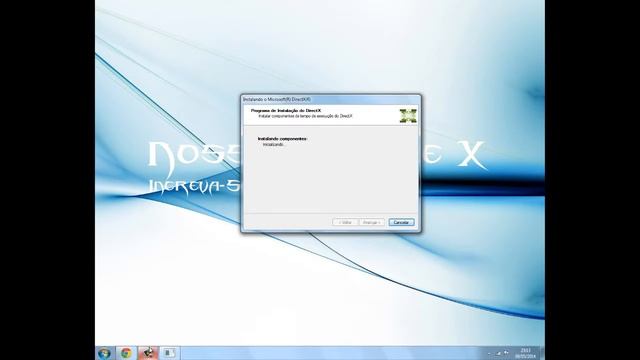Click the network icon in system tray
Image resolution: width=640 pixels, height=360 pixels.
pos(498,353)
